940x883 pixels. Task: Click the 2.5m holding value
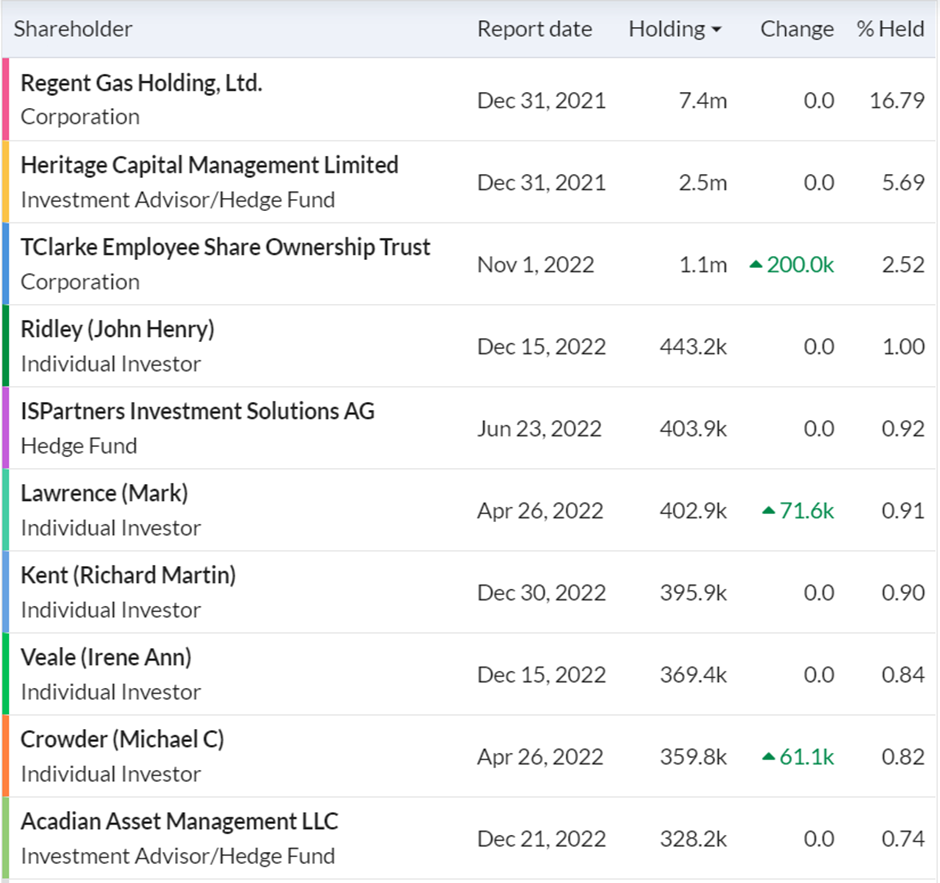click(x=703, y=183)
